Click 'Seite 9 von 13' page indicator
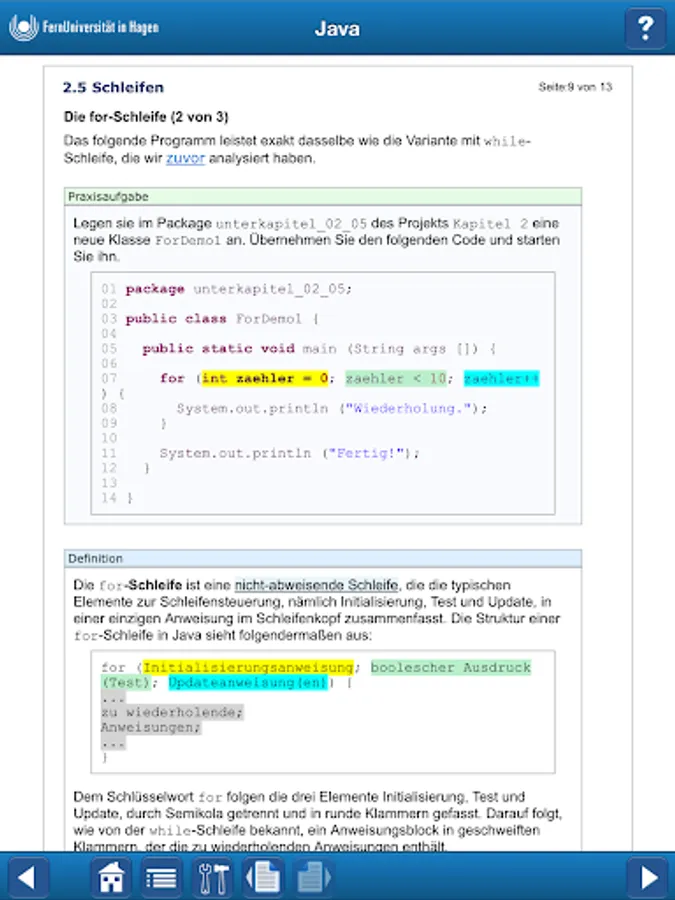Screen dimensions: 675x900 [x=575, y=87]
